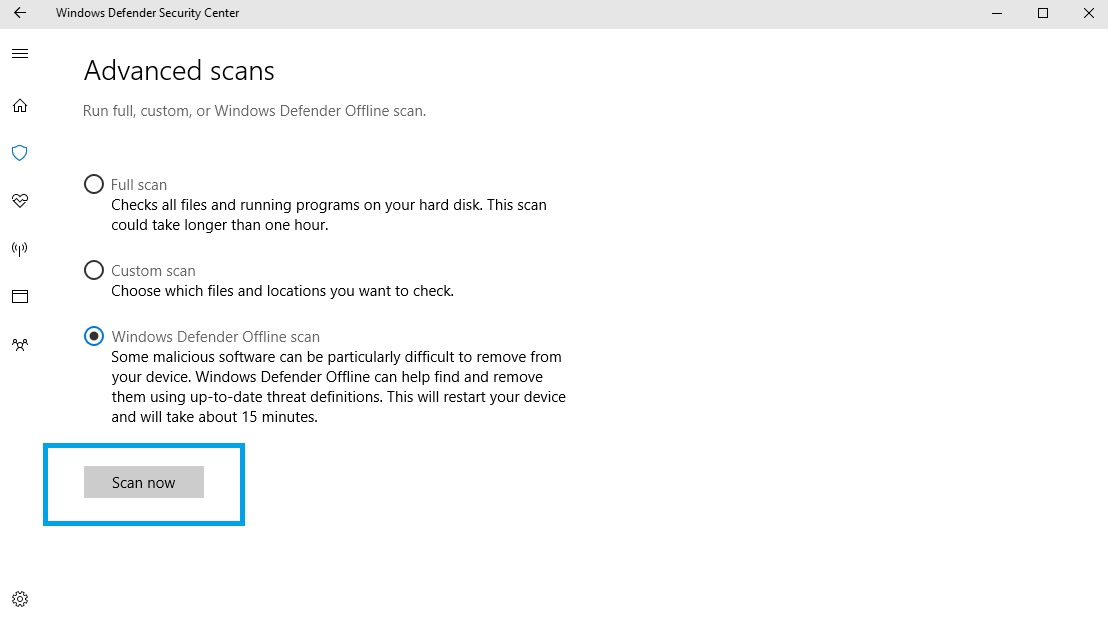The image size is (1108, 627).
Task: Click the Full scan description paragraph
Action: click(x=329, y=215)
